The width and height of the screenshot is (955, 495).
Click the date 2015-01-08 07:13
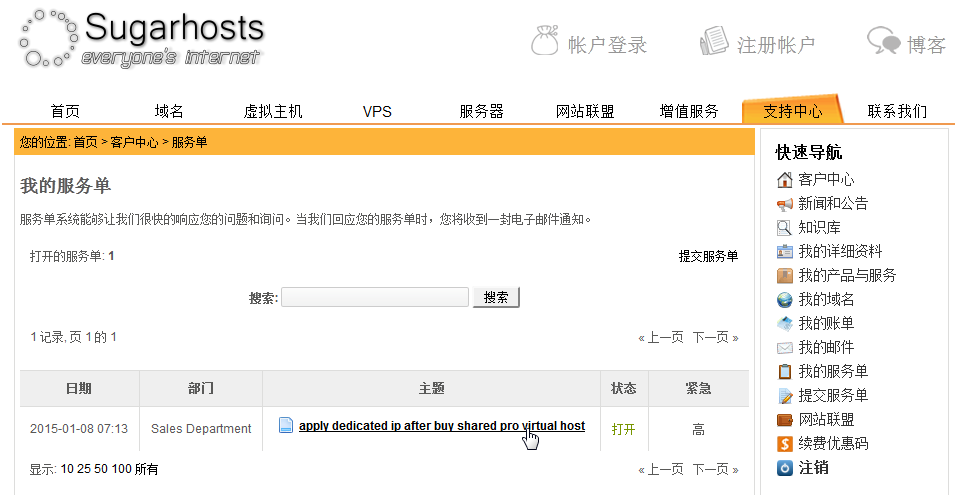(x=79, y=429)
